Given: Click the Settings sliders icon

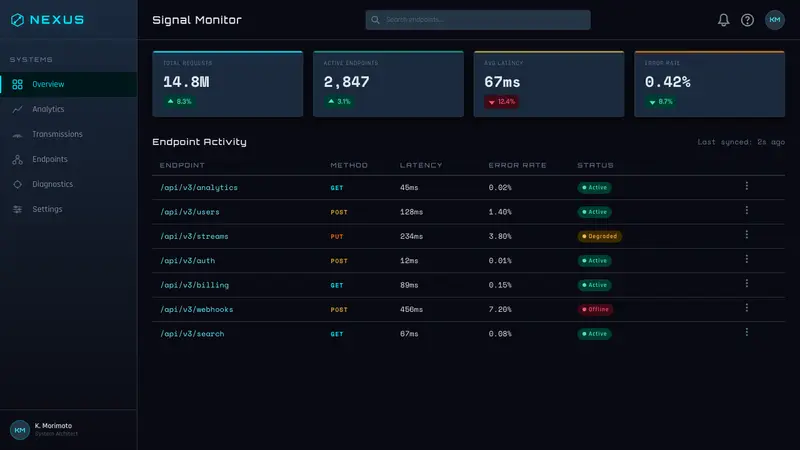Looking at the screenshot, I should pyautogui.click(x=17, y=209).
